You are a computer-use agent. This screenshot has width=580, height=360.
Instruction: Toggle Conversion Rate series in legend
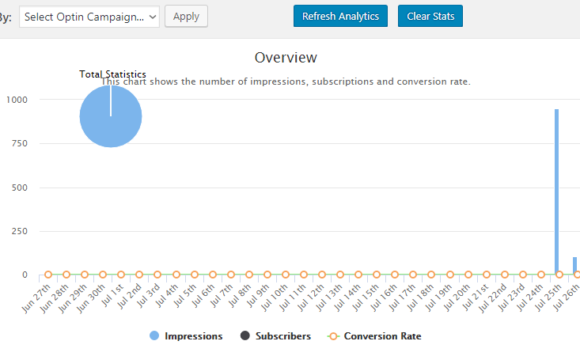pyautogui.click(x=374, y=336)
